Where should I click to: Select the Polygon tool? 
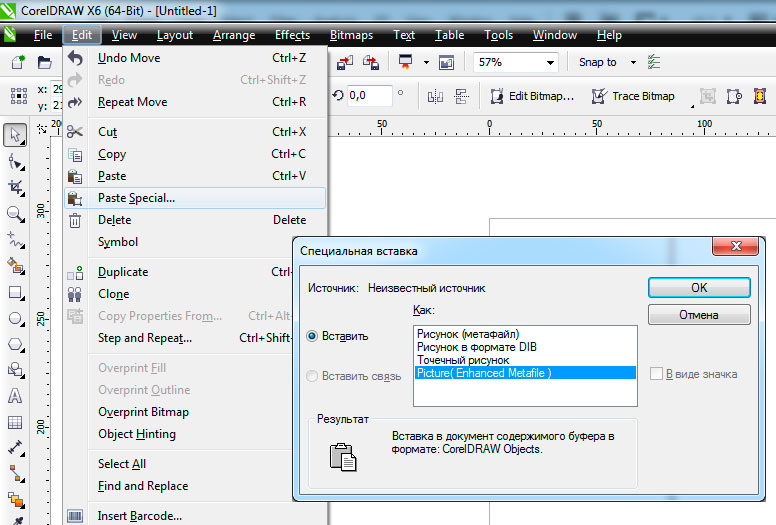(x=16, y=344)
